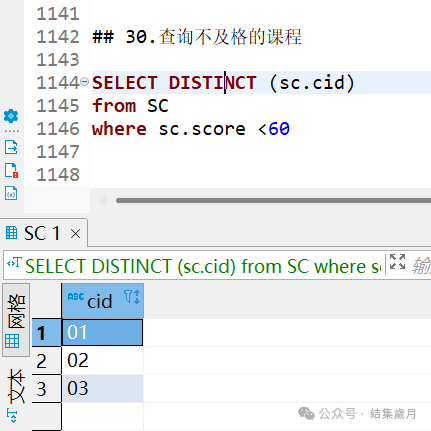Select the cid column header
Image resolution: width=431 pixels, height=431 pixels.
(103, 301)
